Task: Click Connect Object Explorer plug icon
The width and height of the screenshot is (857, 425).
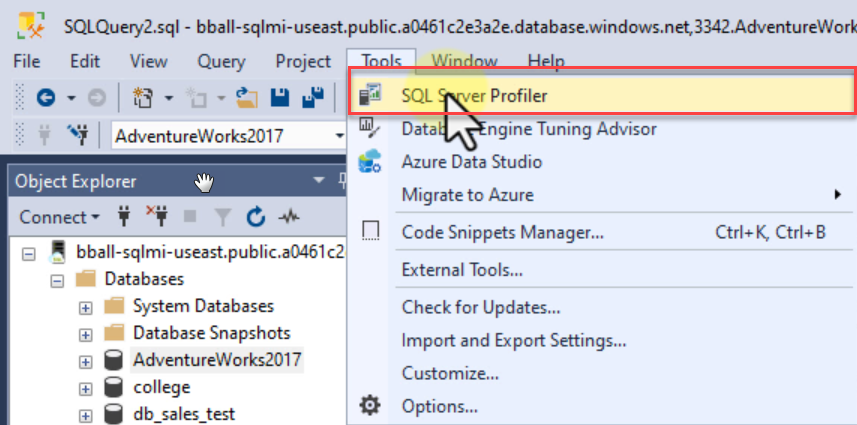Action: (125, 217)
